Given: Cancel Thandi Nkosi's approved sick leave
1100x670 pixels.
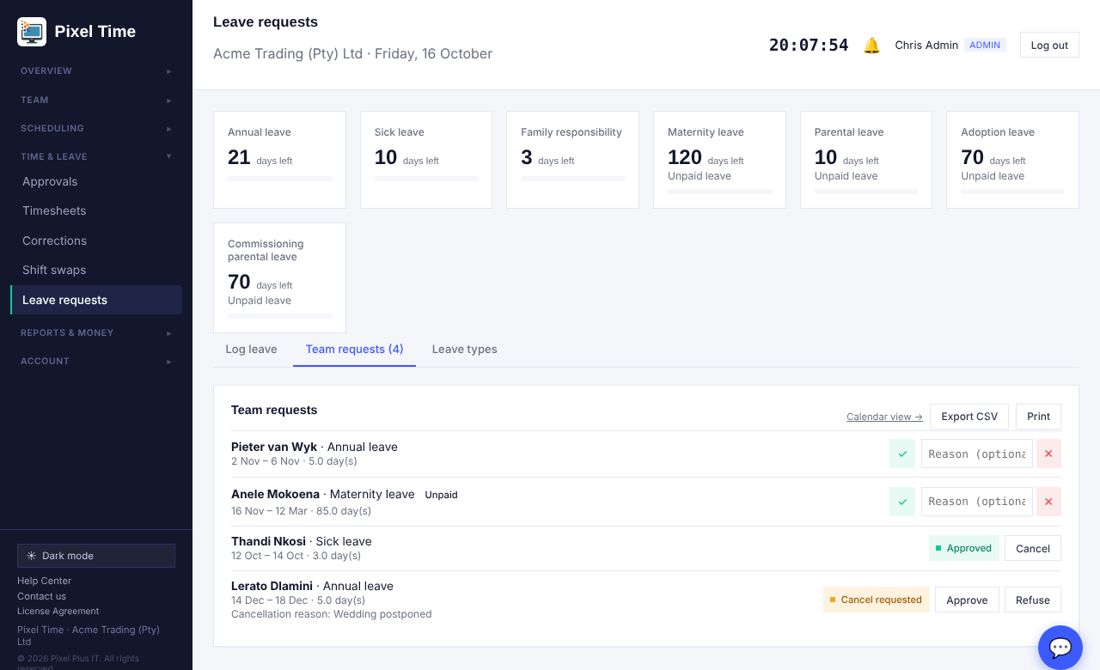Looking at the screenshot, I should 1033,549.
